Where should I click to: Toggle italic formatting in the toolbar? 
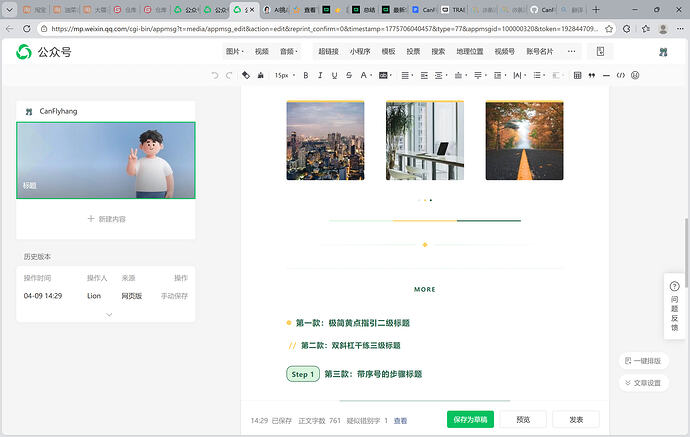click(x=320, y=75)
